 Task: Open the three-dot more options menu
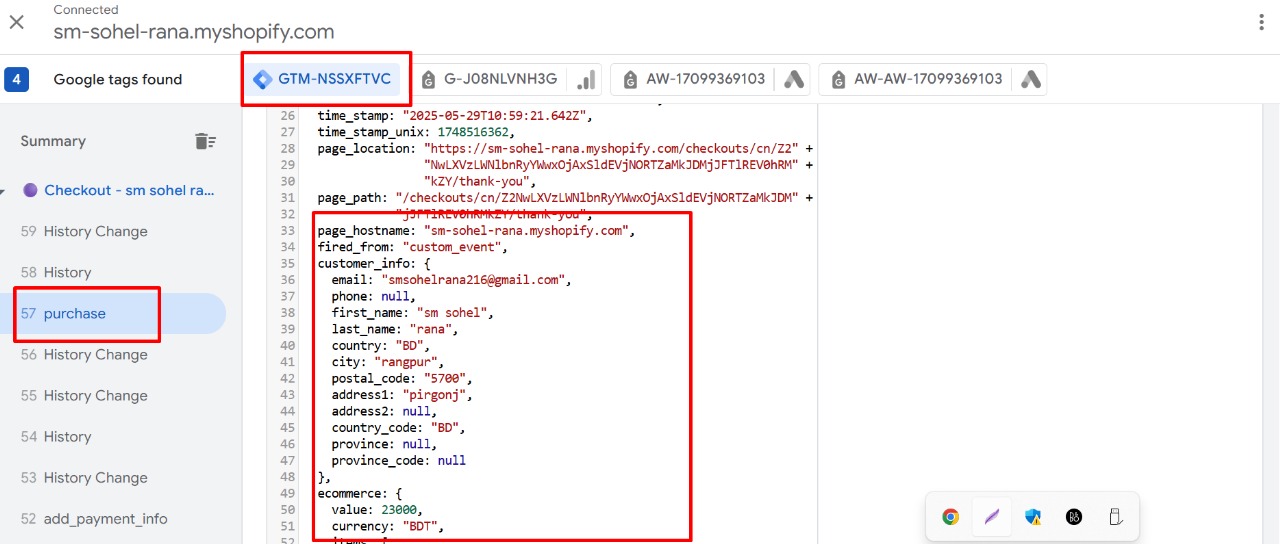coord(1260,22)
